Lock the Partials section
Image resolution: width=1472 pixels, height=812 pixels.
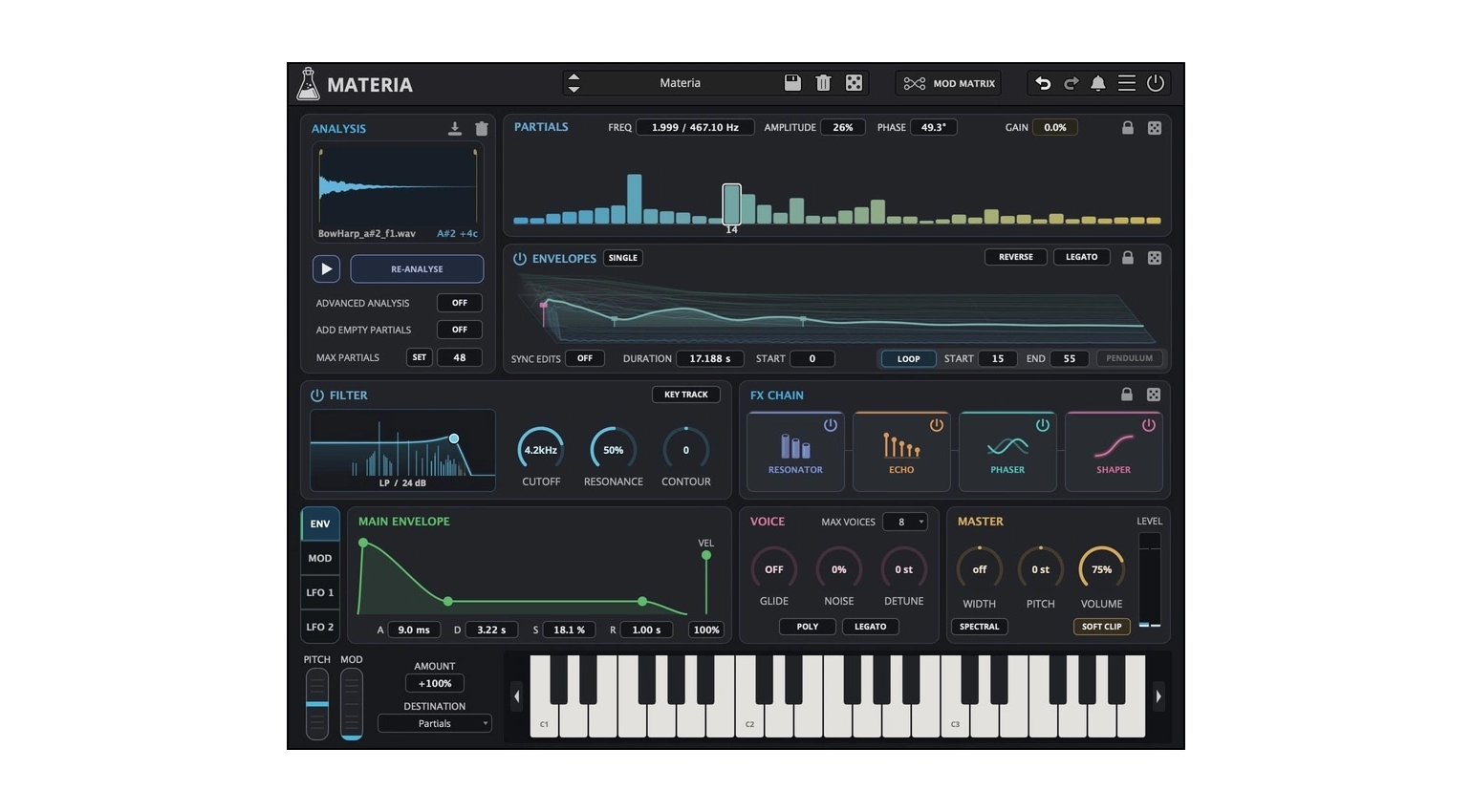[x=1128, y=127]
